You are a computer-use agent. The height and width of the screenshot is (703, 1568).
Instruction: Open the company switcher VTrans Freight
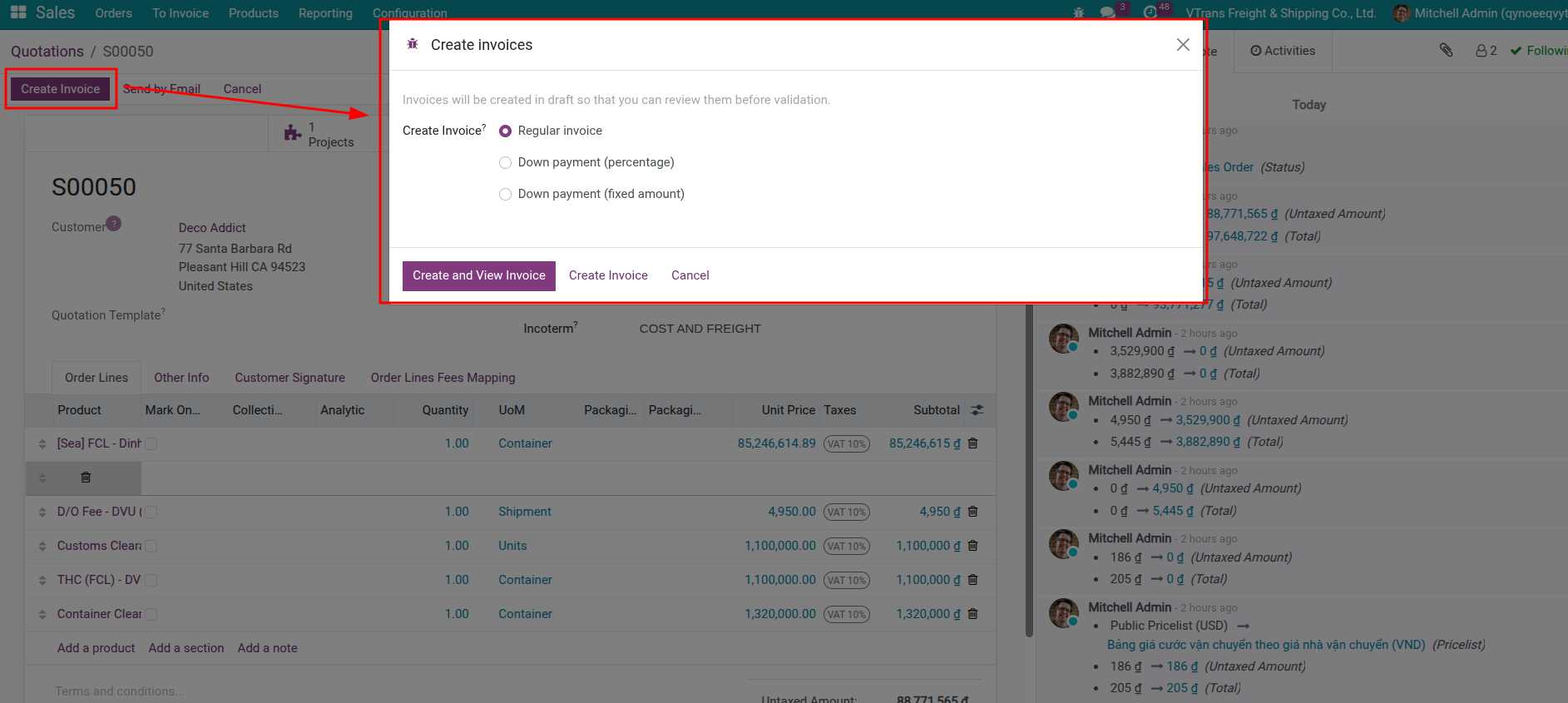click(1280, 13)
